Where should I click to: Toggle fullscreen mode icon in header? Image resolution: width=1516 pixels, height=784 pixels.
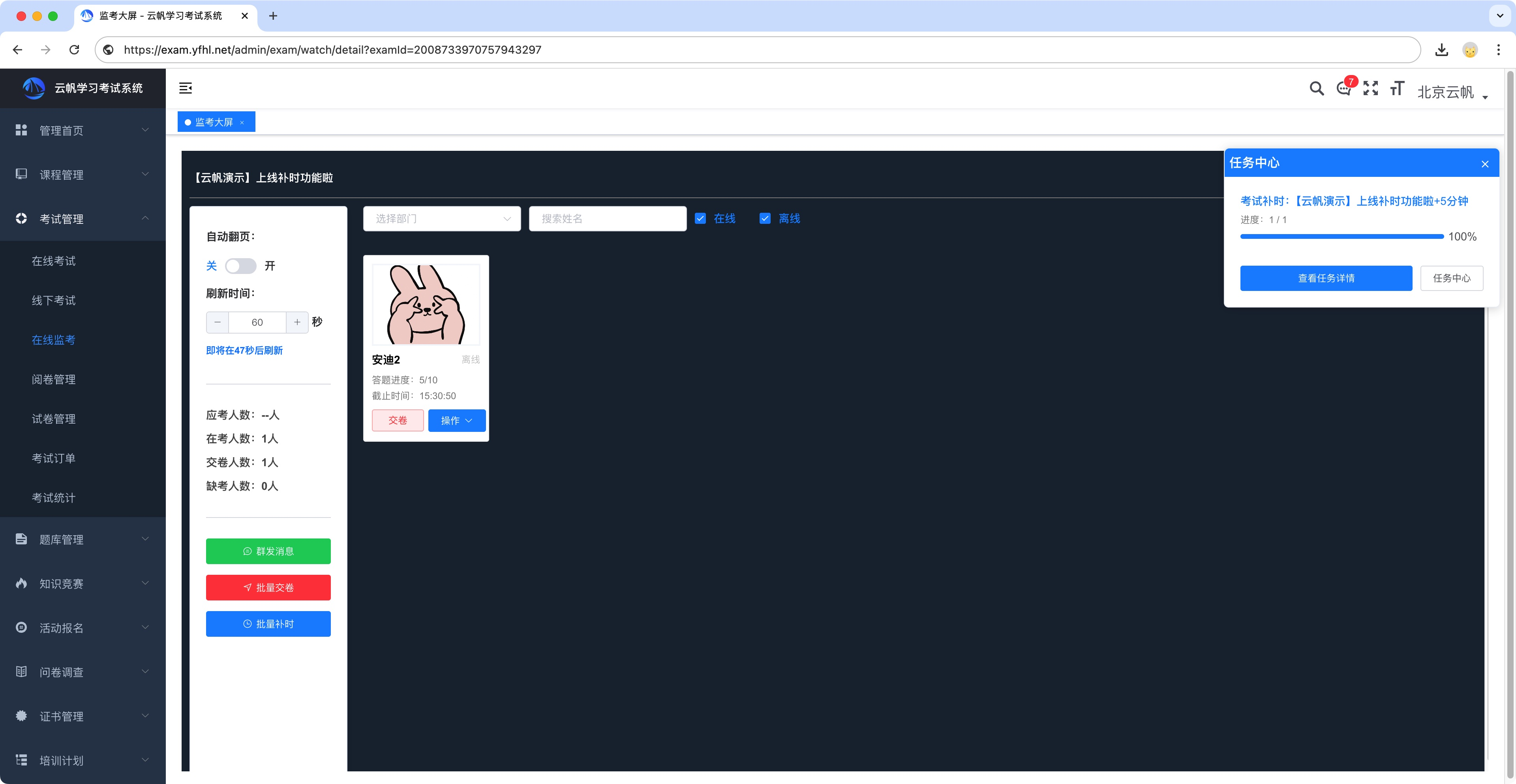tap(1371, 88)
